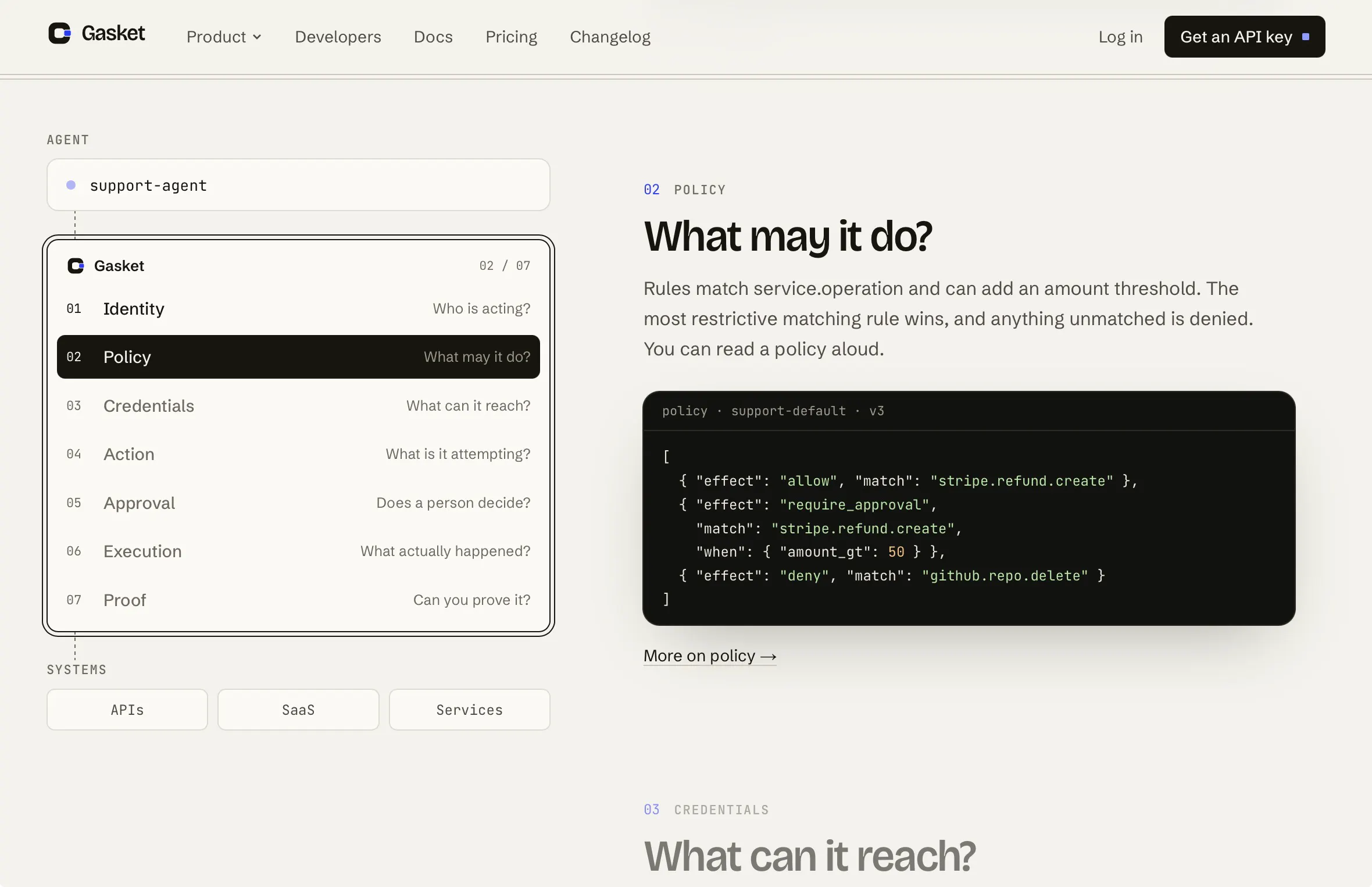Image resolution: width=1372 pixels, height=887 pixels.
Task: Click the SaaS system chip
Action: (298, 710)
